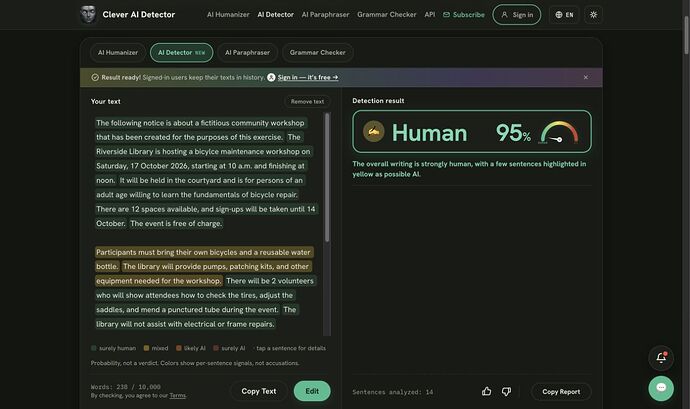Toggle the light/dark theme sun icon
The width and height of the screenshot is (690, 409).
(593, 15)
